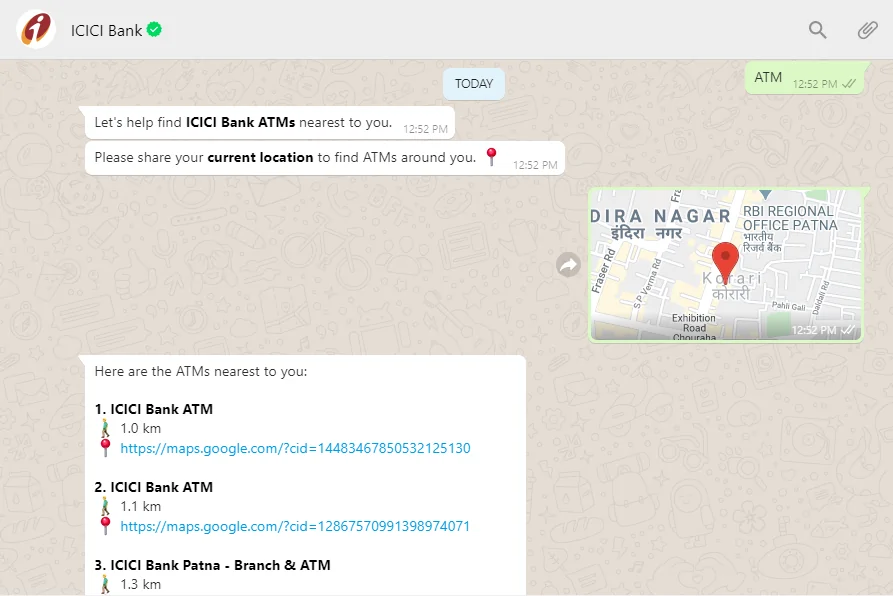Image resolution: width=893 pixels, height=596 pixels.
Task: Click the walking person emoji beside 1.1 km
Action: (x=105, y=506)
